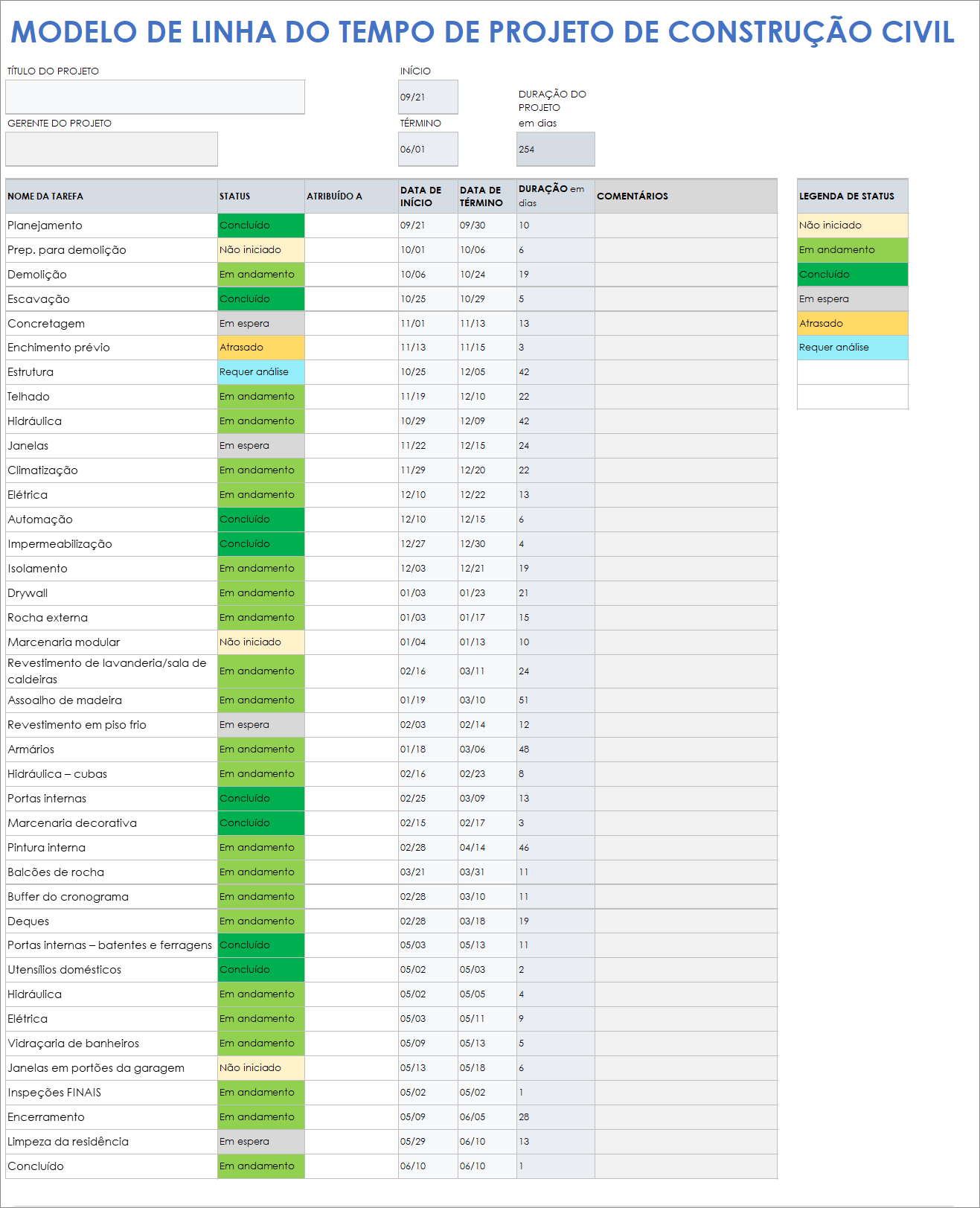The height and width of the screenshot is (1208, 980).
Task: Click Marcenaria modular Não iniciado status
Action: [261, 642]
